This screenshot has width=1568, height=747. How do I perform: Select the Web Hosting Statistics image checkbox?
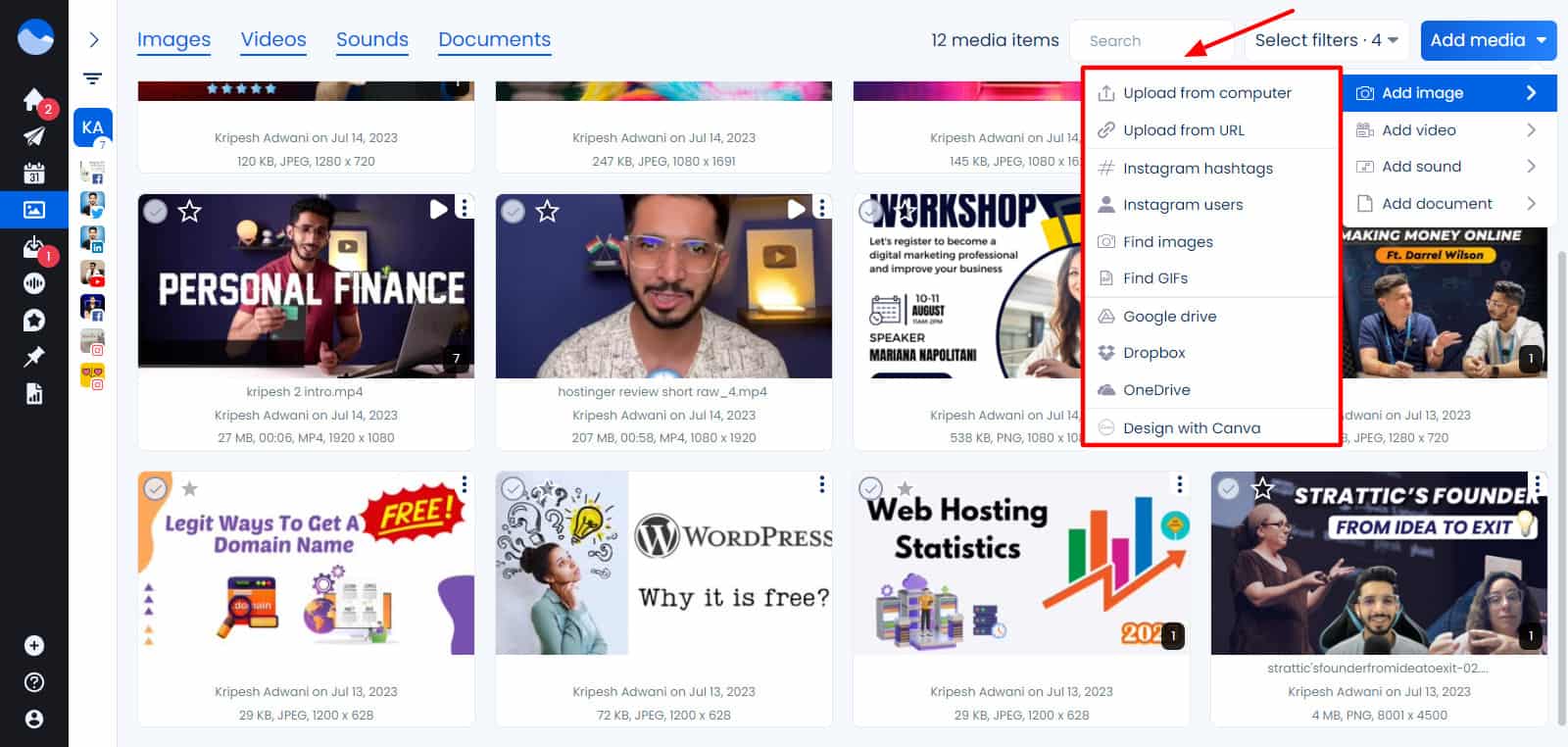871,488
